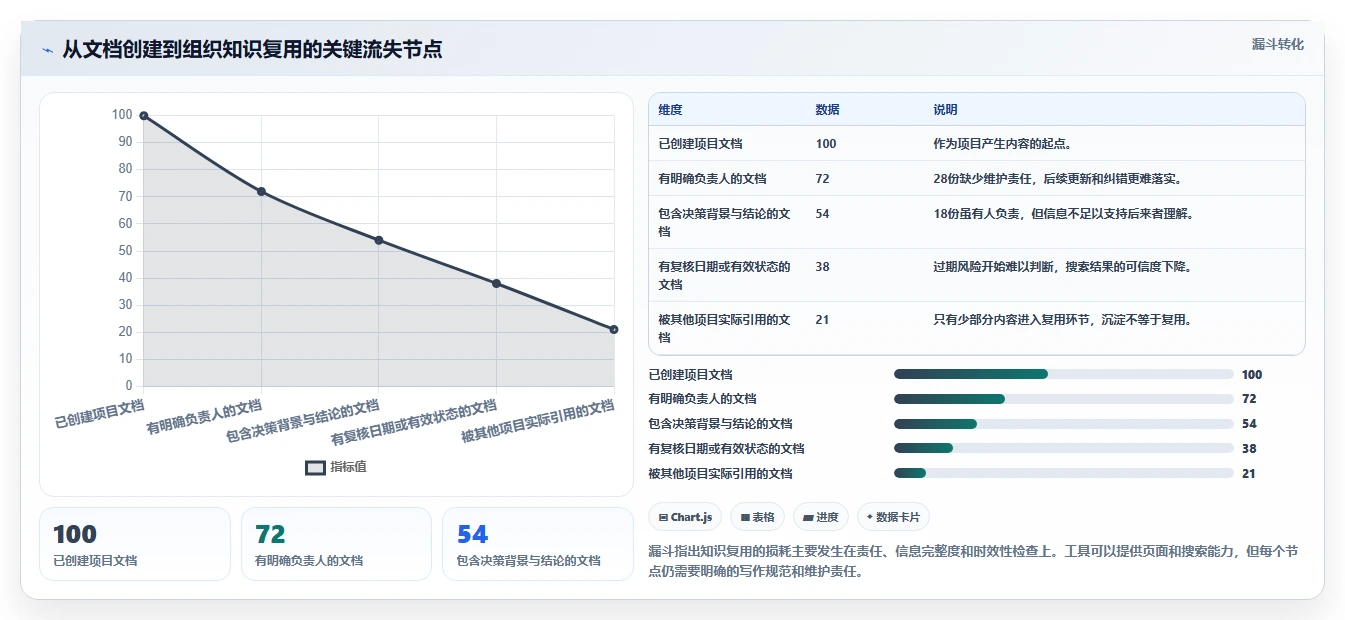Click the 维度 table column header
Image resolution: width=1345 pixels, height=620 pixels.
tap(671, 110)
